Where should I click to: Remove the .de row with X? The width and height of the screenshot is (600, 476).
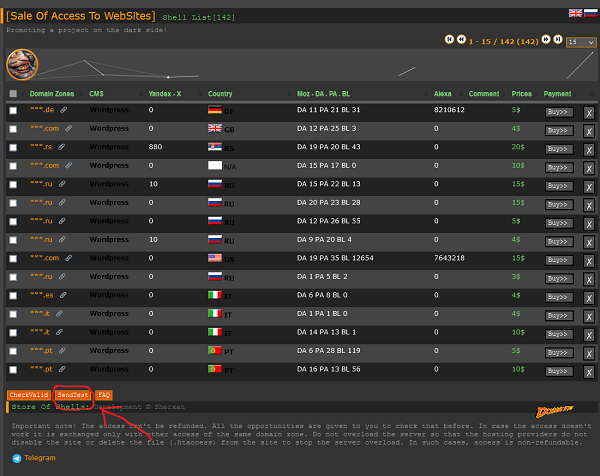point(589,113)
